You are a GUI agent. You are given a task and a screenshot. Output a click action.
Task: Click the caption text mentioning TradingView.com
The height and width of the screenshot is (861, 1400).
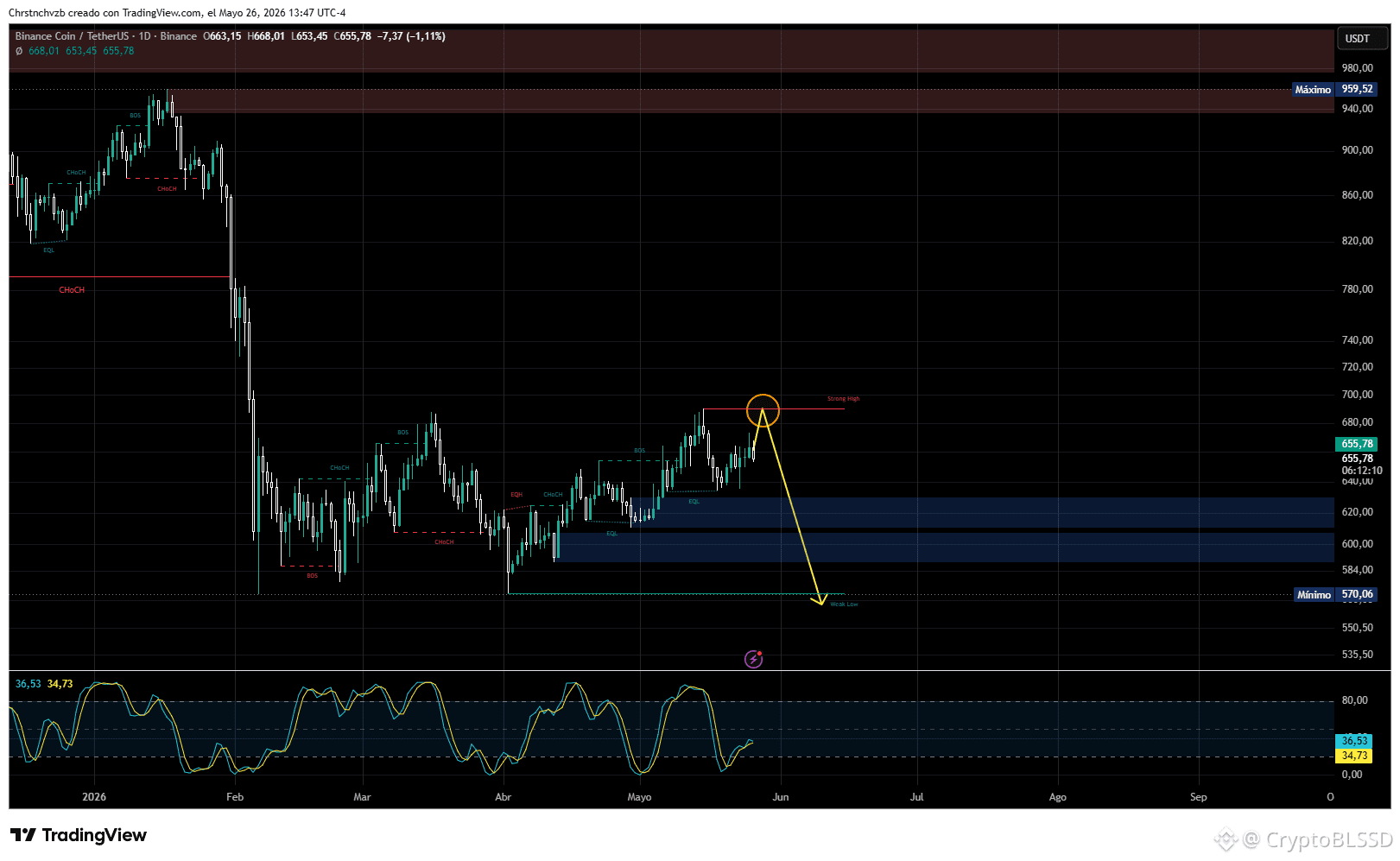[x=177, y=13]
